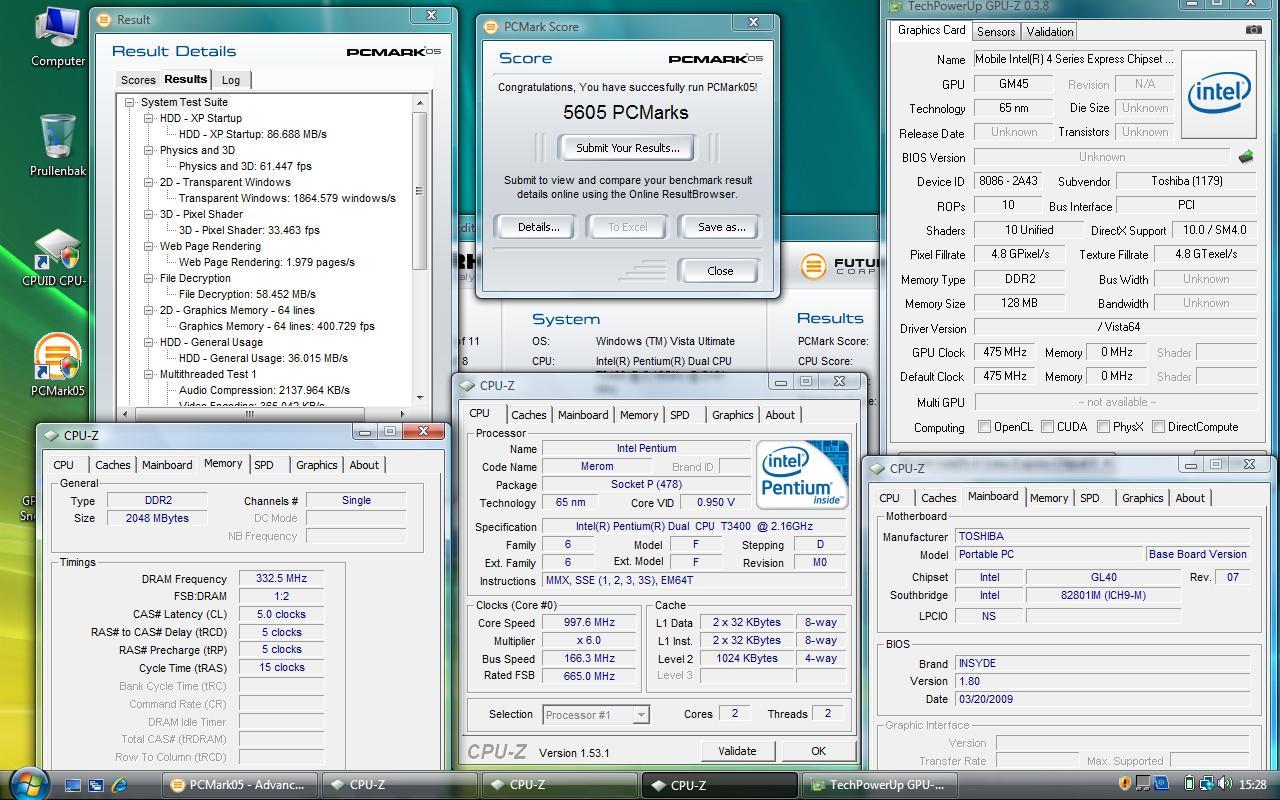Click the Switch between windows quick launch icon

click(96, 785)
